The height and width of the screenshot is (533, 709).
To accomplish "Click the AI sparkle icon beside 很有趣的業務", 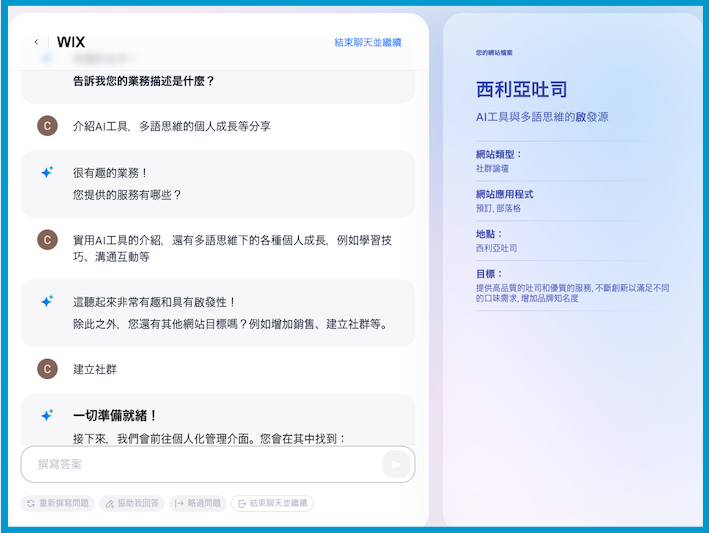I will [47, 173].
